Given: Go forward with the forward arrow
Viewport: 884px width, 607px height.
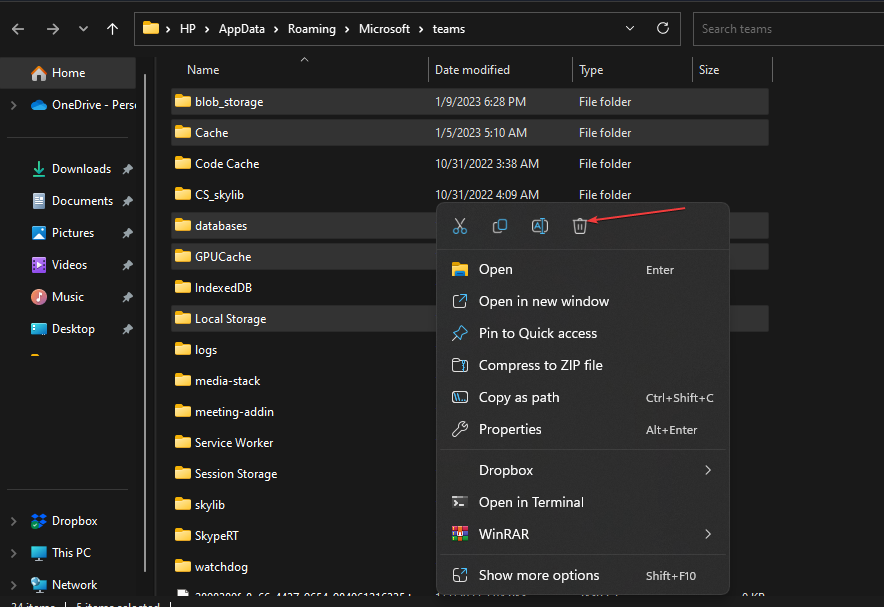Looking at the screenshot, I should [x=52, y=29].
